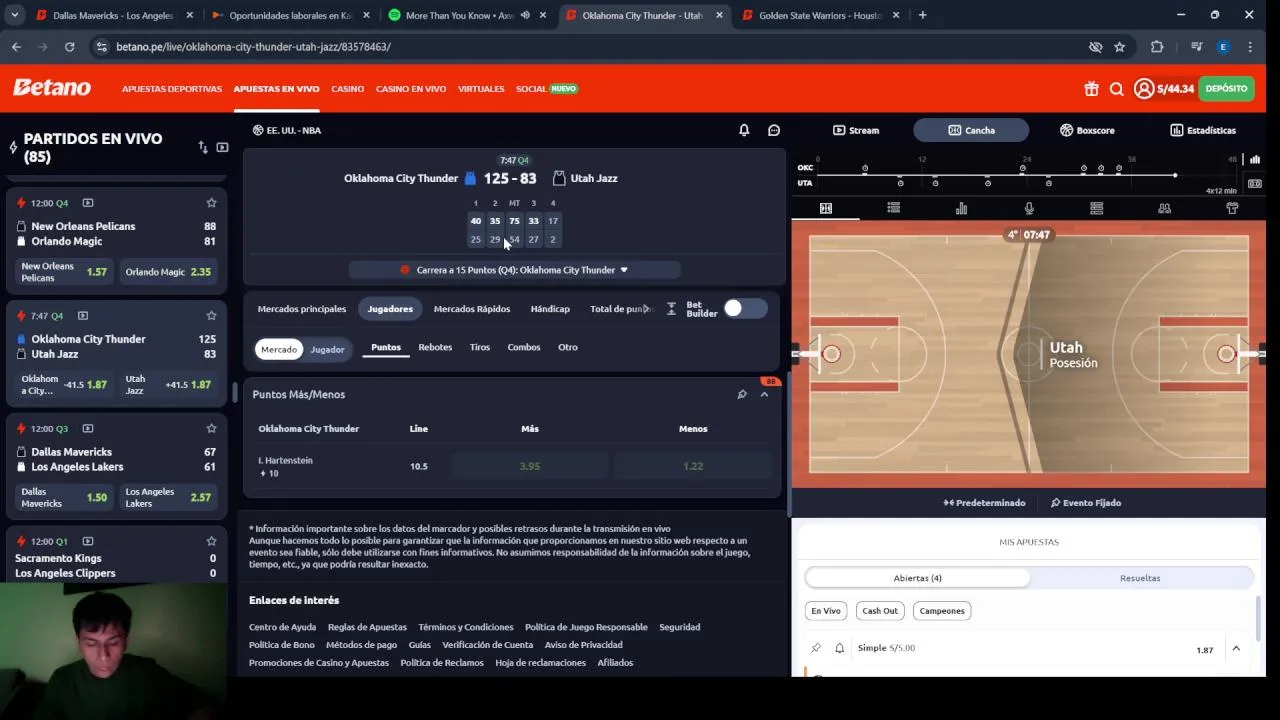Open Chrome extensions puzzle icon
The height and width of the screenshot is (720, 1280).
pyautogui.click(x=1157, y=47)
